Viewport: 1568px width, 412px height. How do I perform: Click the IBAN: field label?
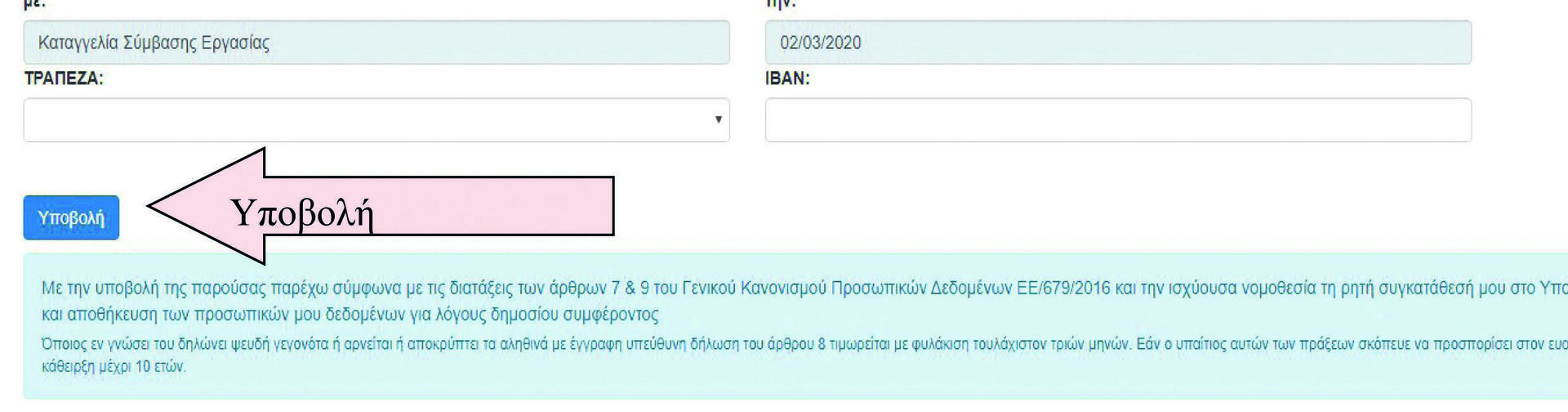click(x=787, y=78)
